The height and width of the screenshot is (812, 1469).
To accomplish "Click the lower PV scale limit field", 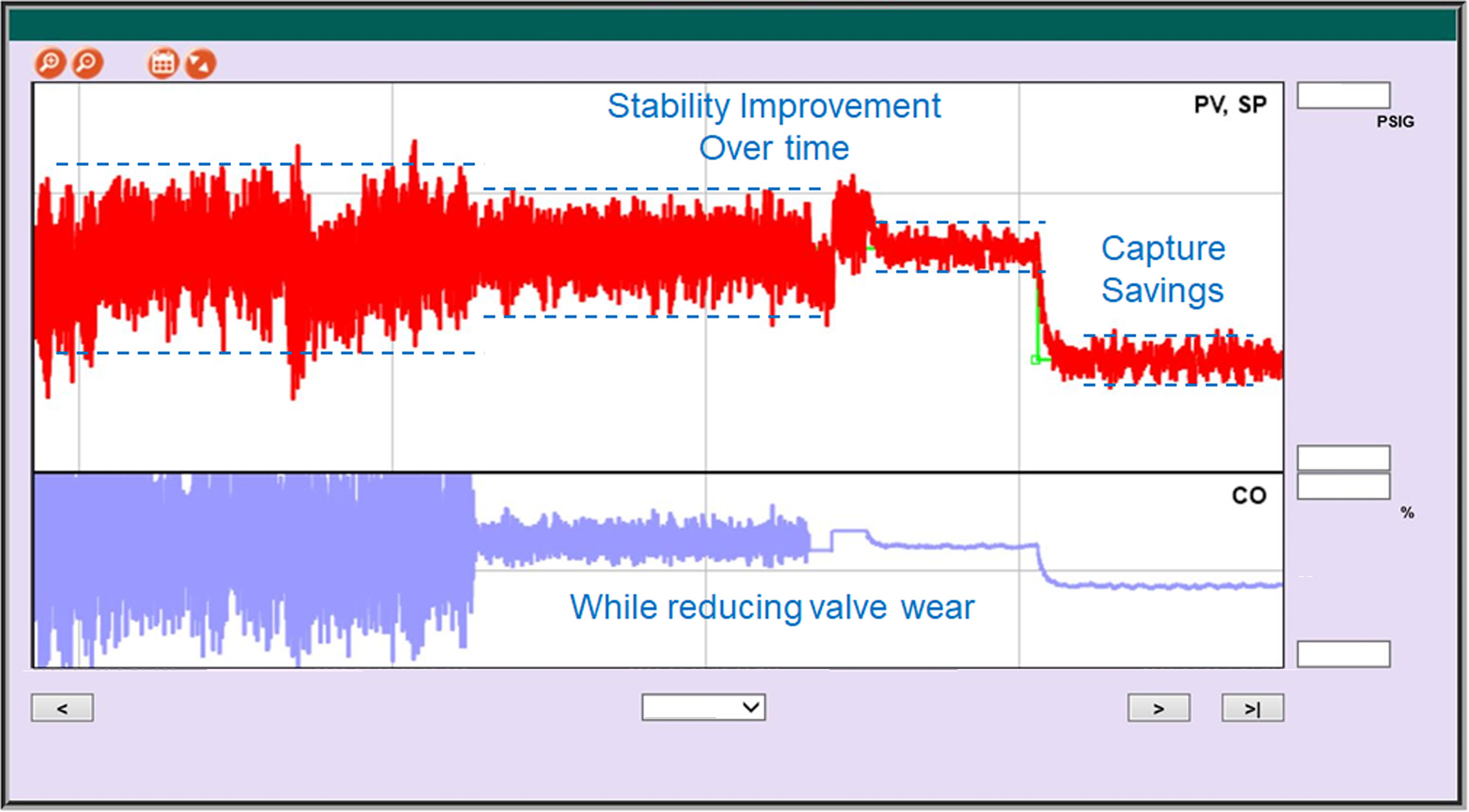I will click(1343, 458).
